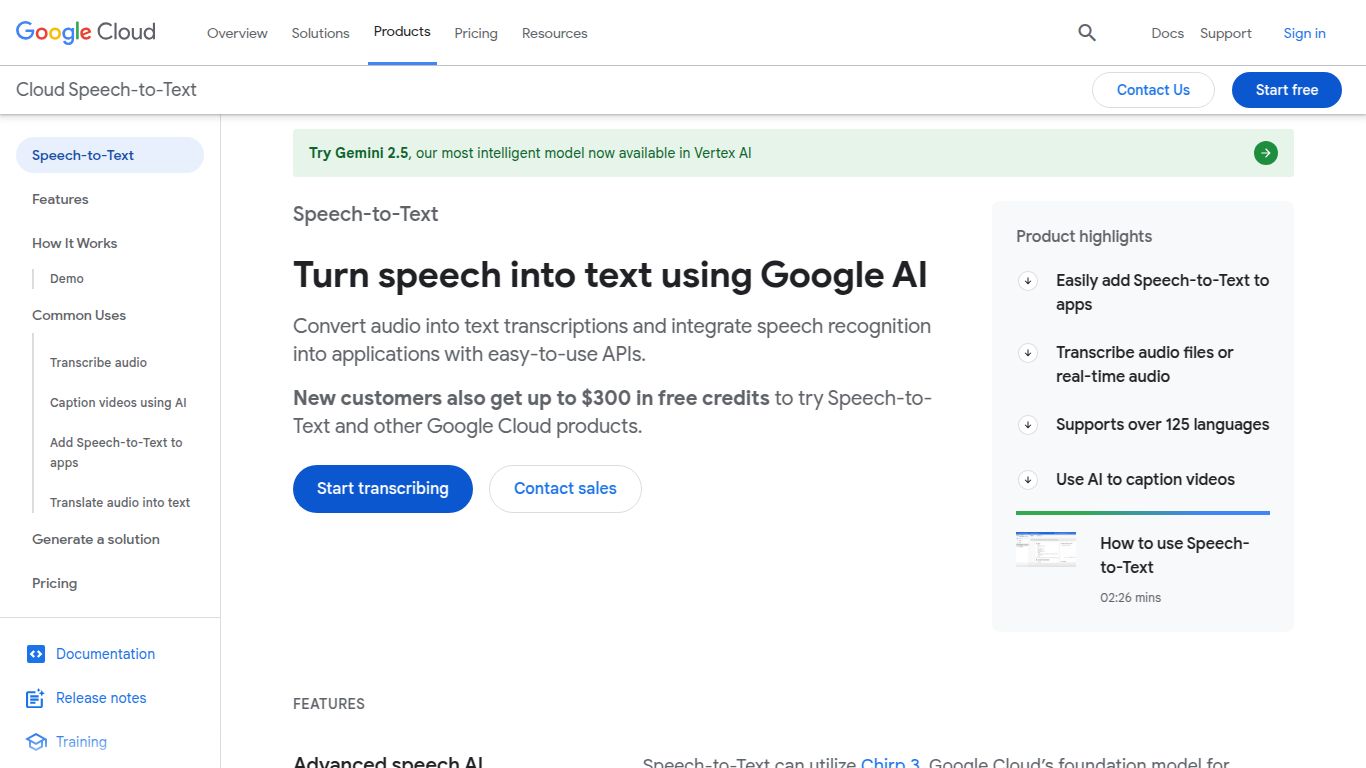Open the Solutions menu

(x=320, y=32)
